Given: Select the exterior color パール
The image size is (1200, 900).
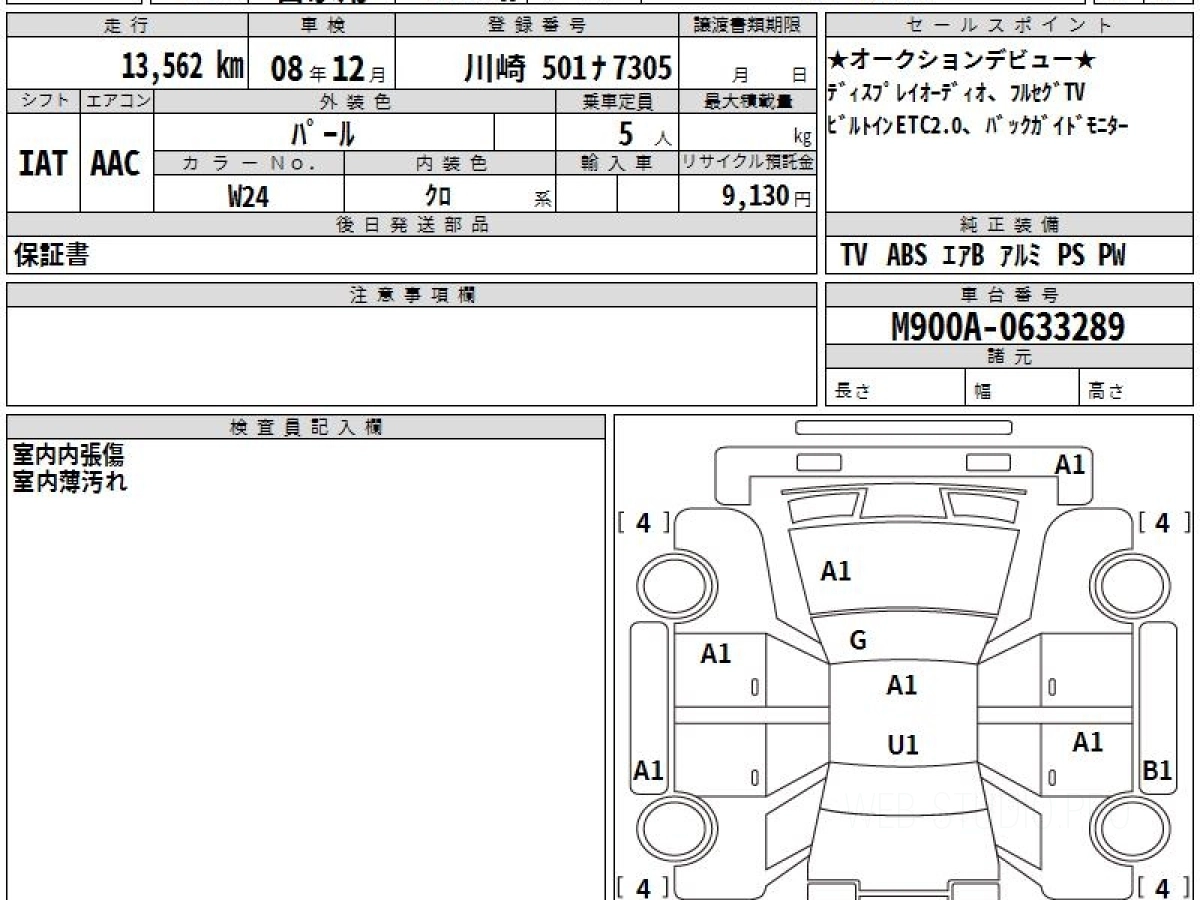Looking at the screenshot, I should tap(323, 132).
